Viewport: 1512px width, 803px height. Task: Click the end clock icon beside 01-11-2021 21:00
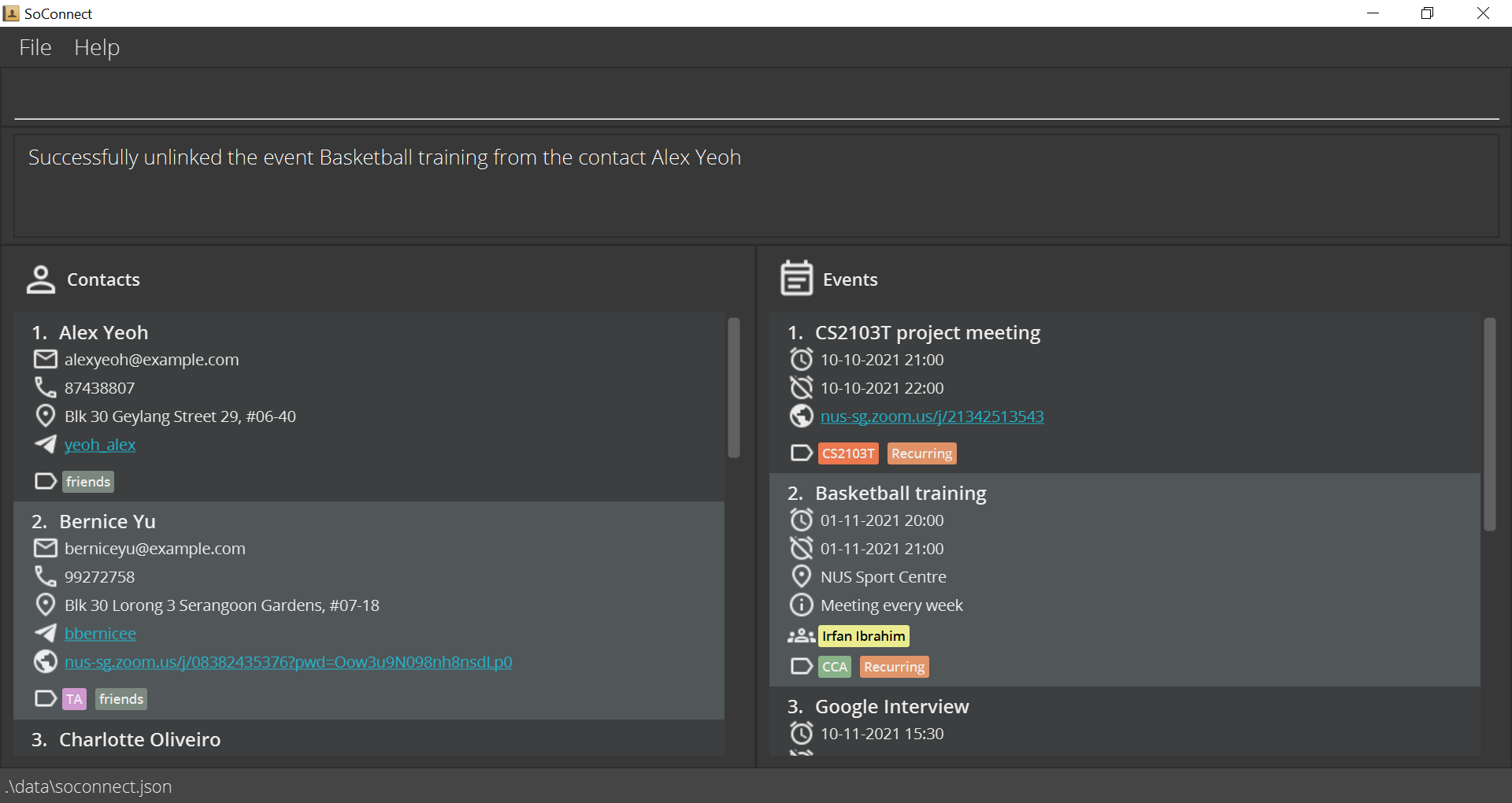(x=802, y=548)
